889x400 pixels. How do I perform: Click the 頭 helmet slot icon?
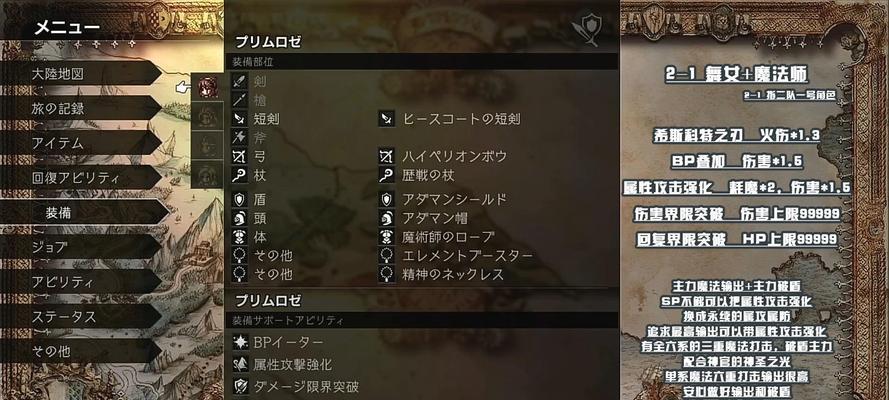click(x=239, y=218)
